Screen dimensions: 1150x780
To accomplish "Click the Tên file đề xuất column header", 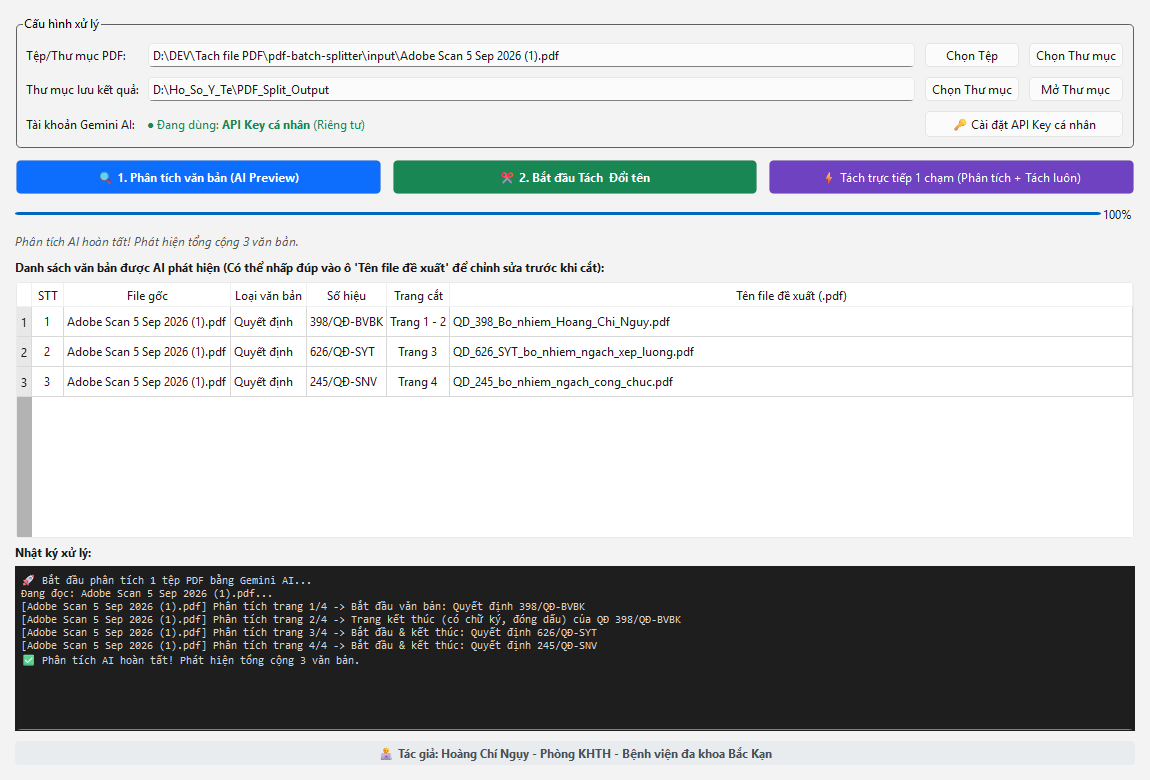I will [x=791, y=295].
